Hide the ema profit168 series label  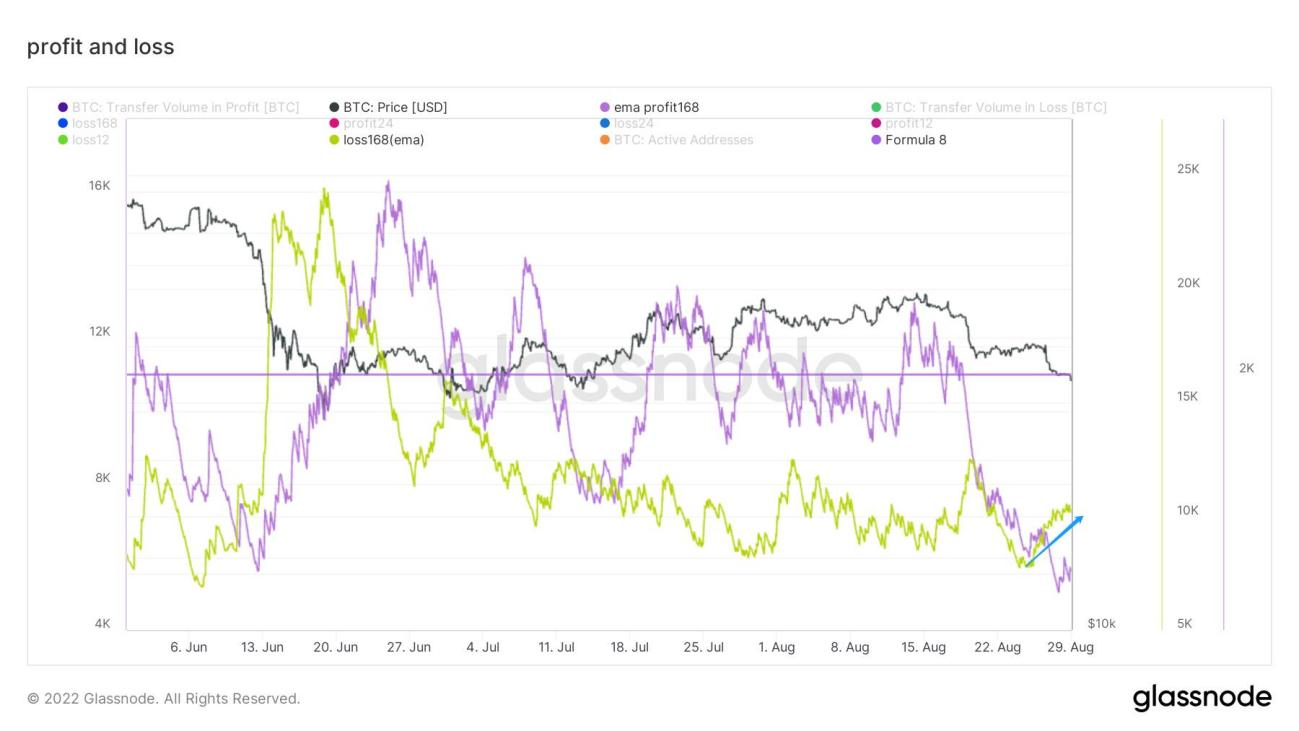coord(656,107)
